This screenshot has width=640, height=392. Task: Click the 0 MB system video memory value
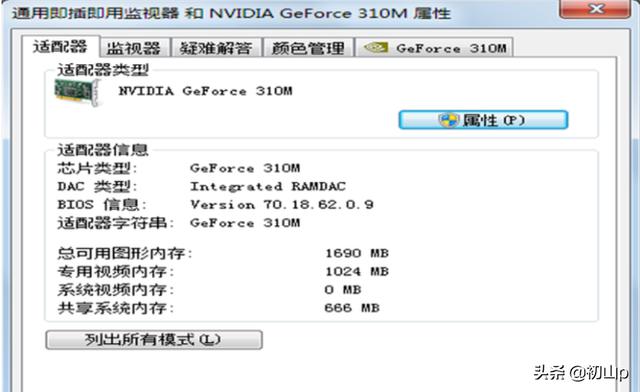pyautogui.click(x=343, y=290)
